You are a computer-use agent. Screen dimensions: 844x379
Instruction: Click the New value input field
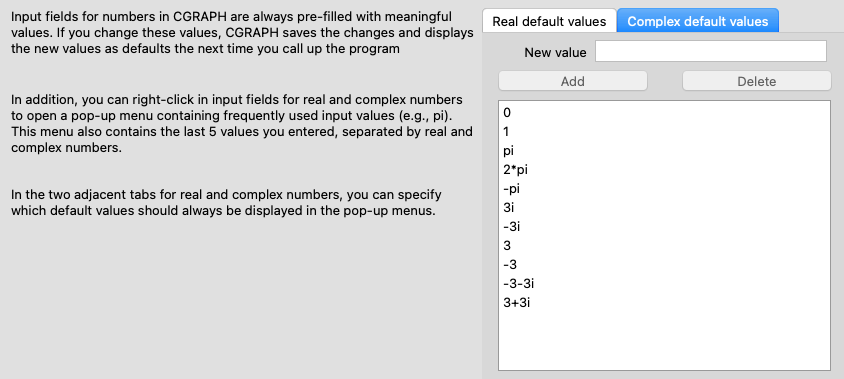click(711, 52)
